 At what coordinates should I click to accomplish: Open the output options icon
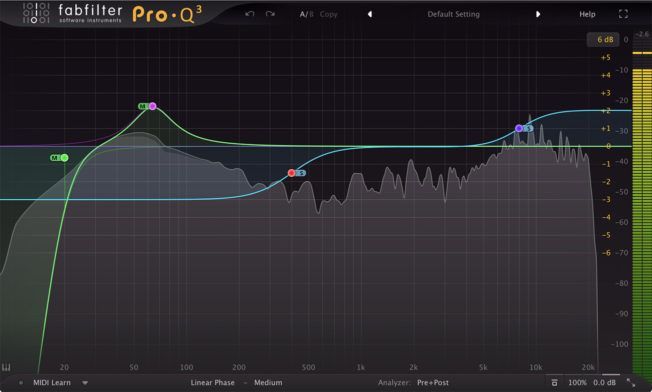[554, 382]
